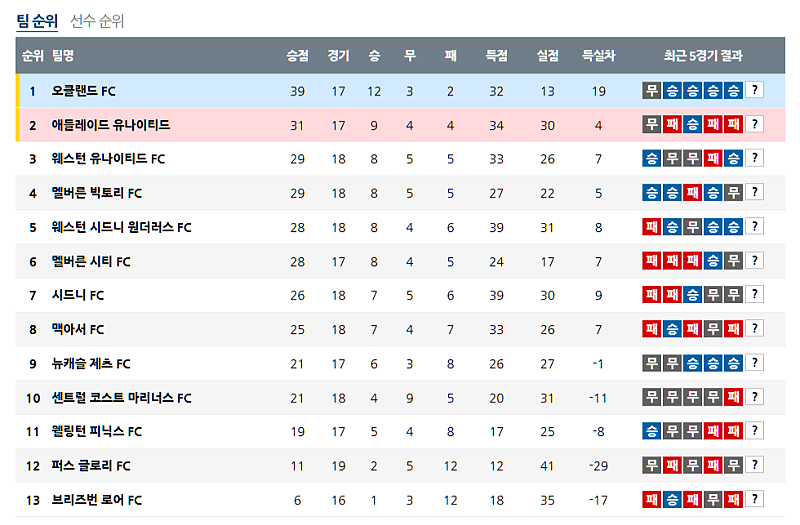This screenshot has height=525, width=800.
Task: Open 멜버른 시티 FC team link
Action: (x=91, y=261)
